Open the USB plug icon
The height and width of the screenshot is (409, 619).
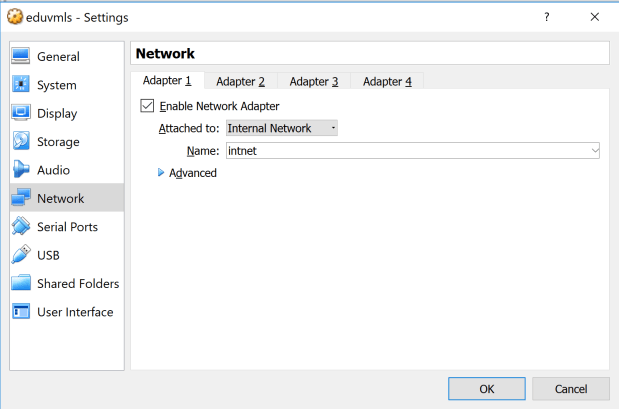click(21, 255)
